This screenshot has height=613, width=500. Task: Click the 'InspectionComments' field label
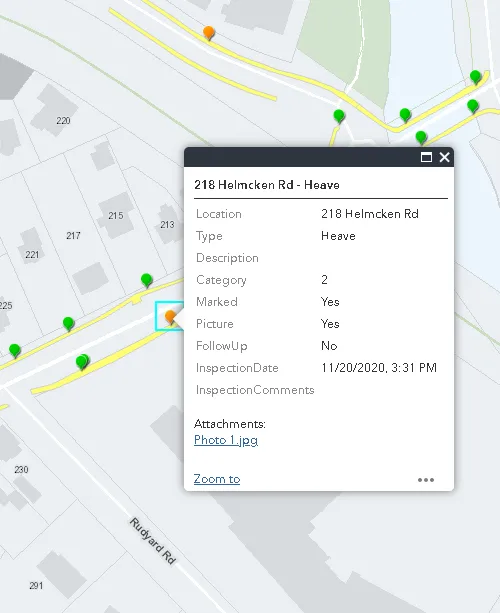coord(255,390)
